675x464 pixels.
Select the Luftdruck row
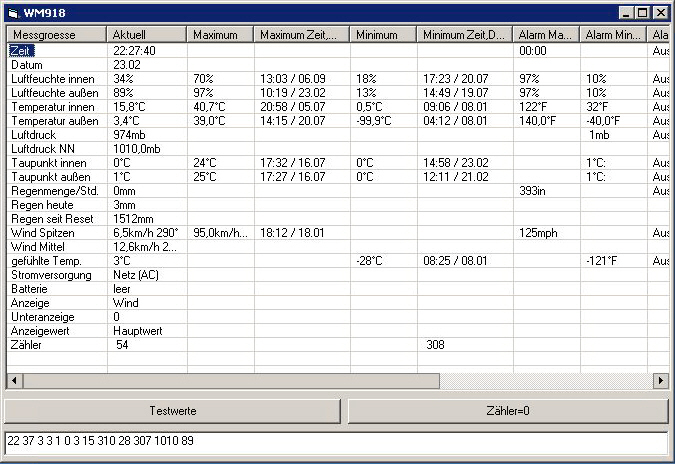[36, 134]
